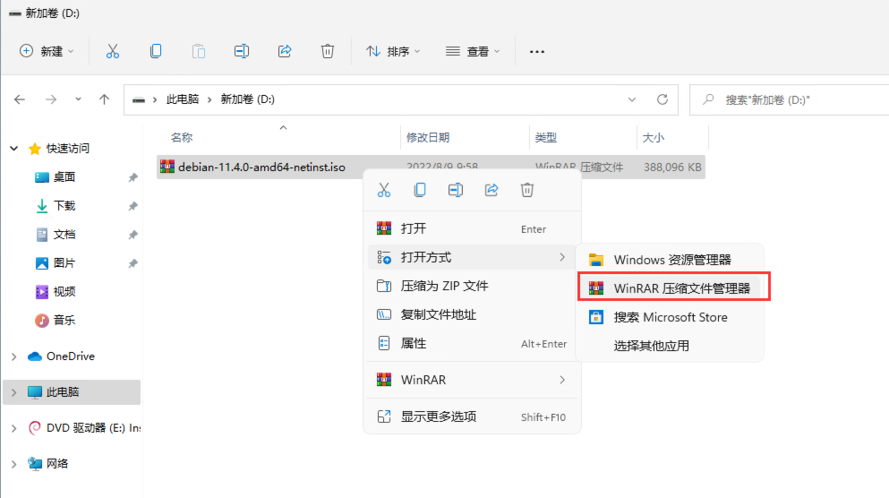Click Delete icon in the context menu
Image resolution: width=889 pixels, height=498 pixels.
527,190
